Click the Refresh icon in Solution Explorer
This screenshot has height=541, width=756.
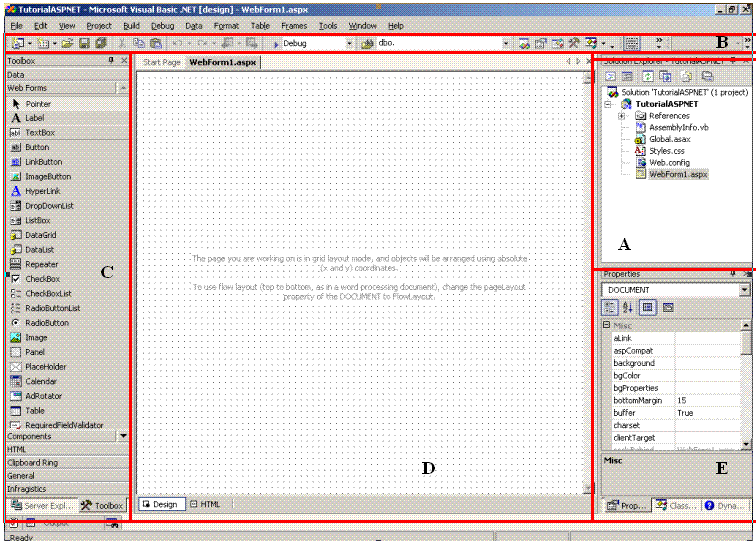[648, 76]
